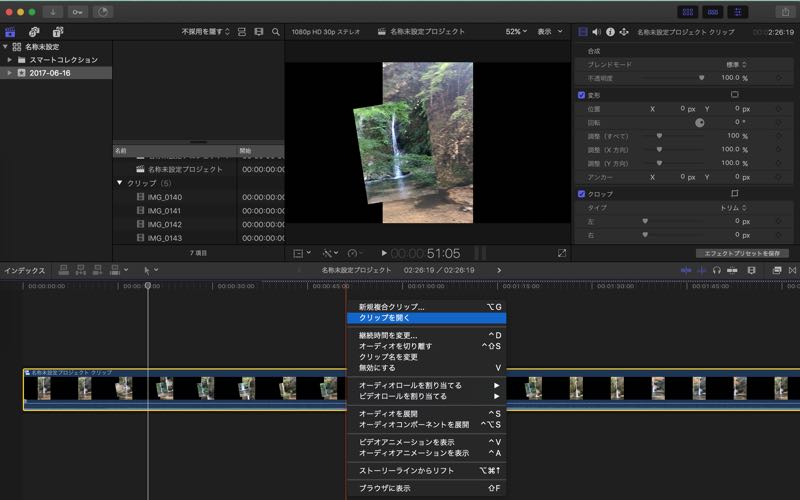Uncheck the クロップ (Crop) checkbox

point(582,193)
